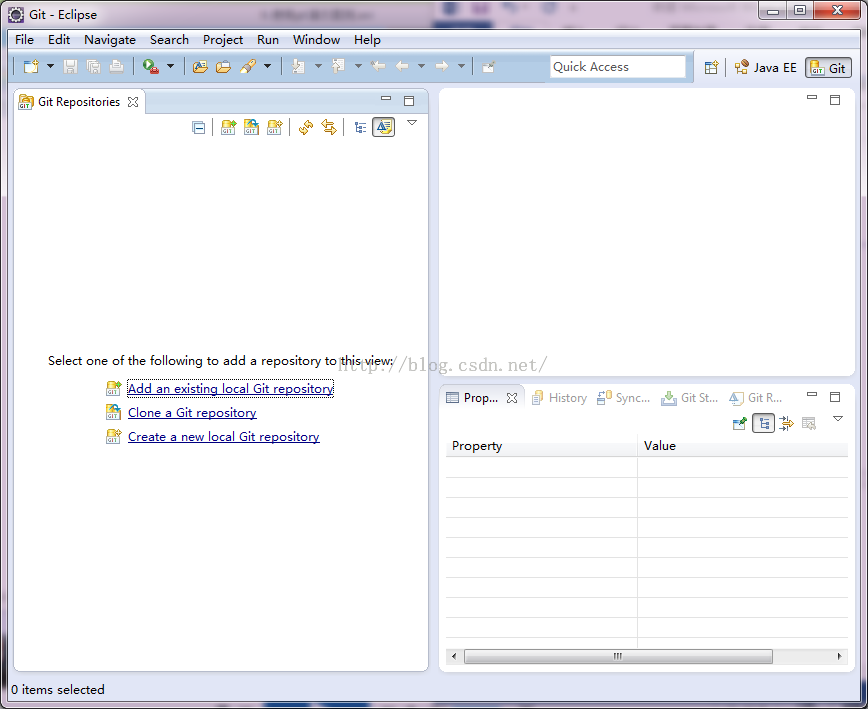Click the Run/Debug launch icon
The width and height of the screenshot is (868, 709).
pos(151,67)
